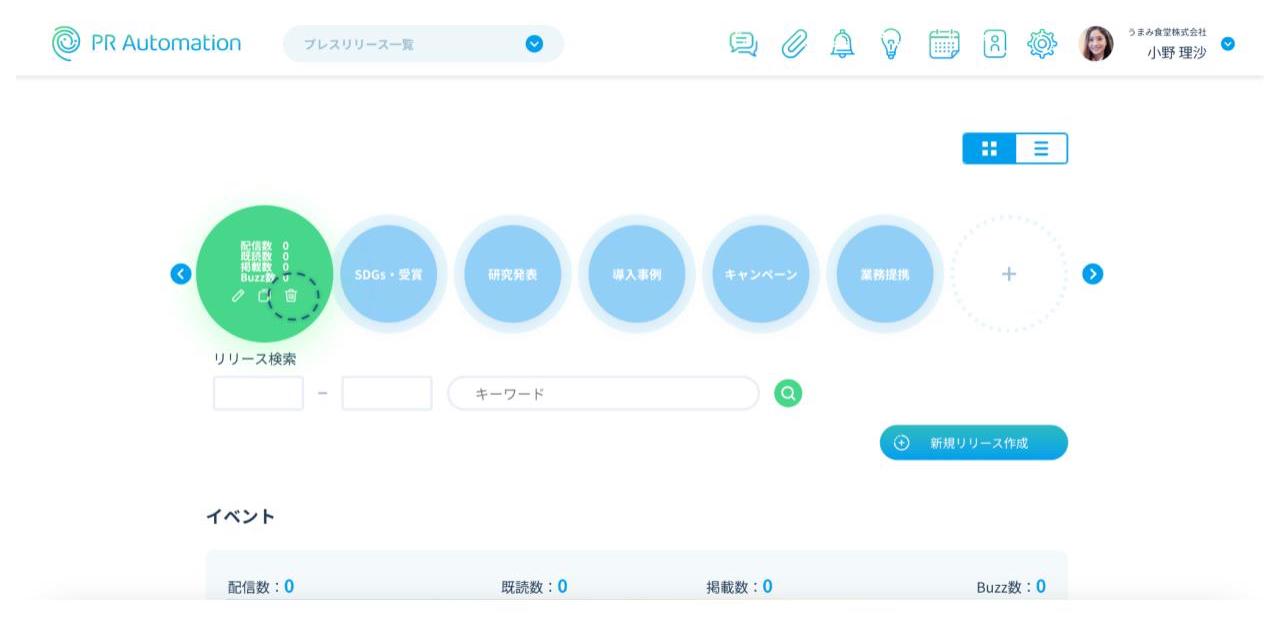Expand the user account menu arrow
The width and height of the screenshot is (1279, 619).
point(1228,44)
